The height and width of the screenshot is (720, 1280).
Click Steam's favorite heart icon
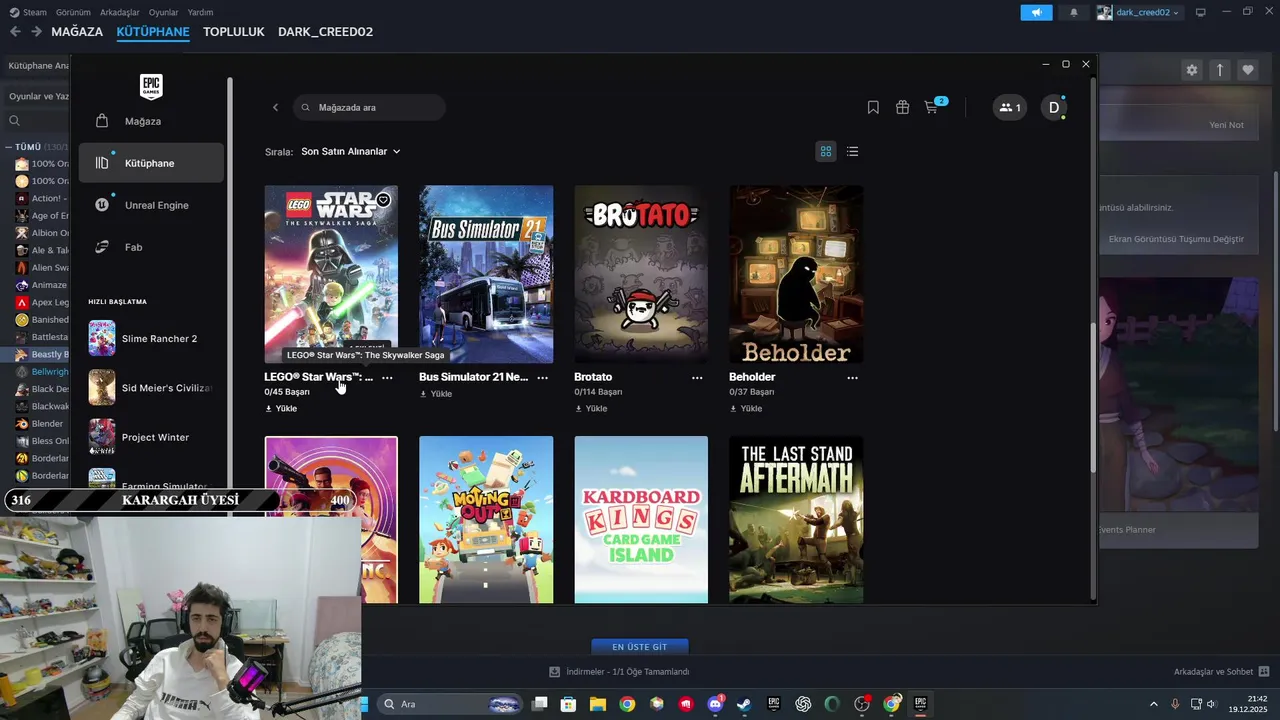1248,70
